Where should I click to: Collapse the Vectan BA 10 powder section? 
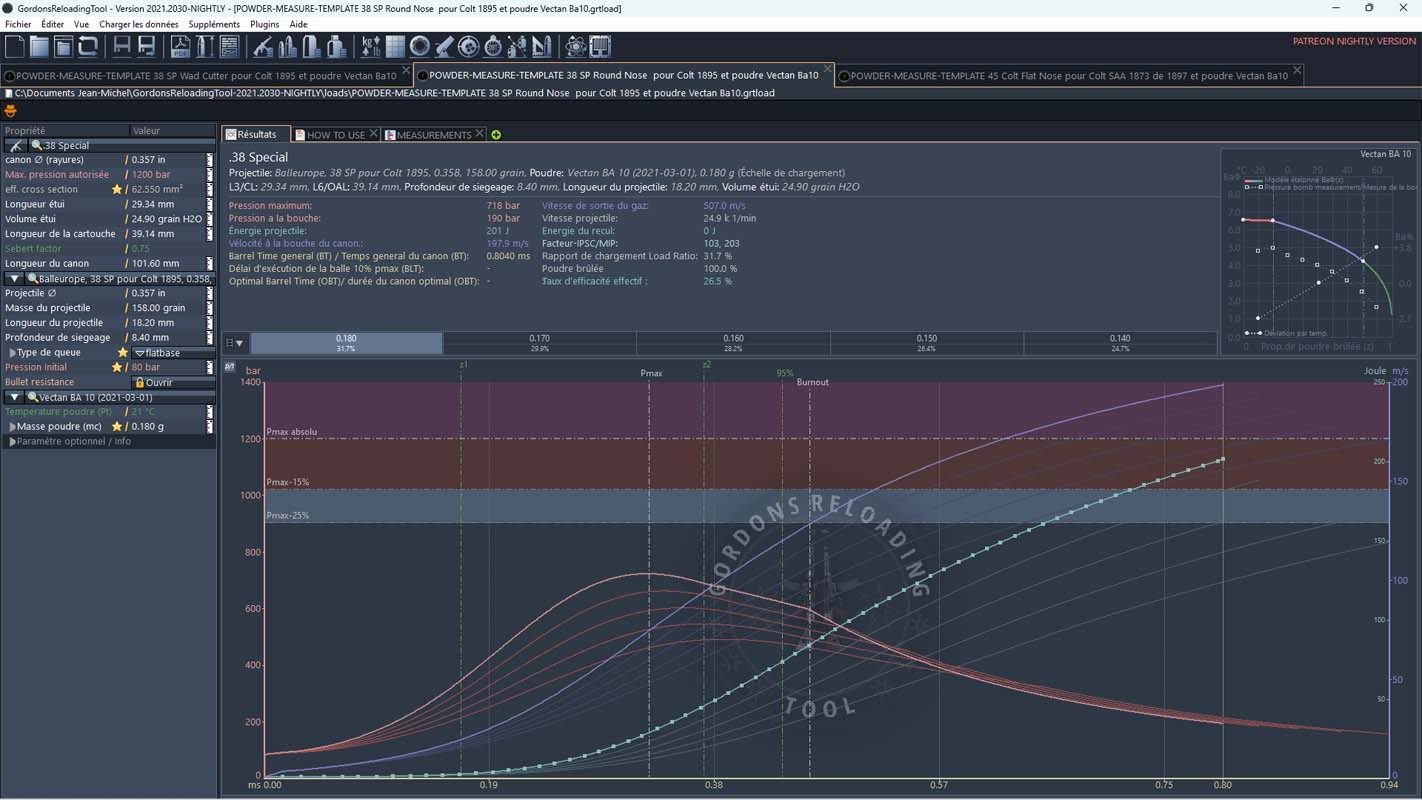click(15, 397)
